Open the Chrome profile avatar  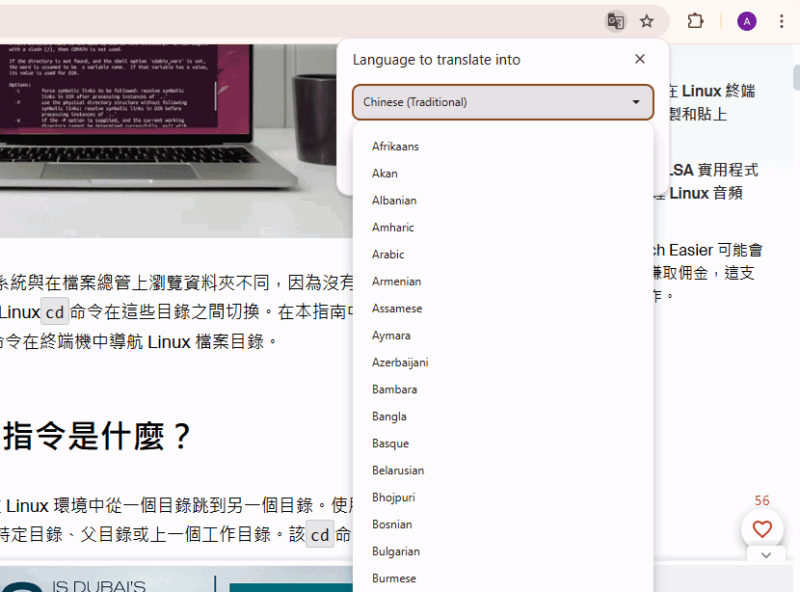click(x=746, y=20)
